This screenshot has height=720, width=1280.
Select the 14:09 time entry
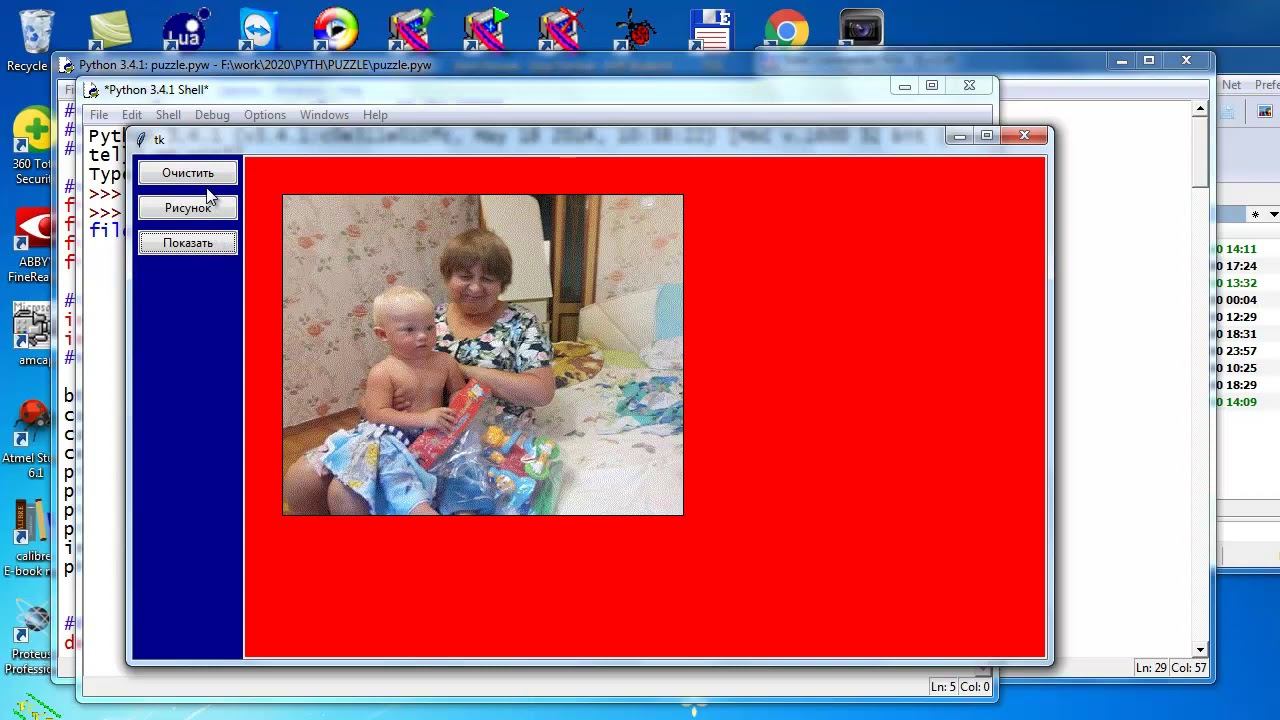point(1240,402)
